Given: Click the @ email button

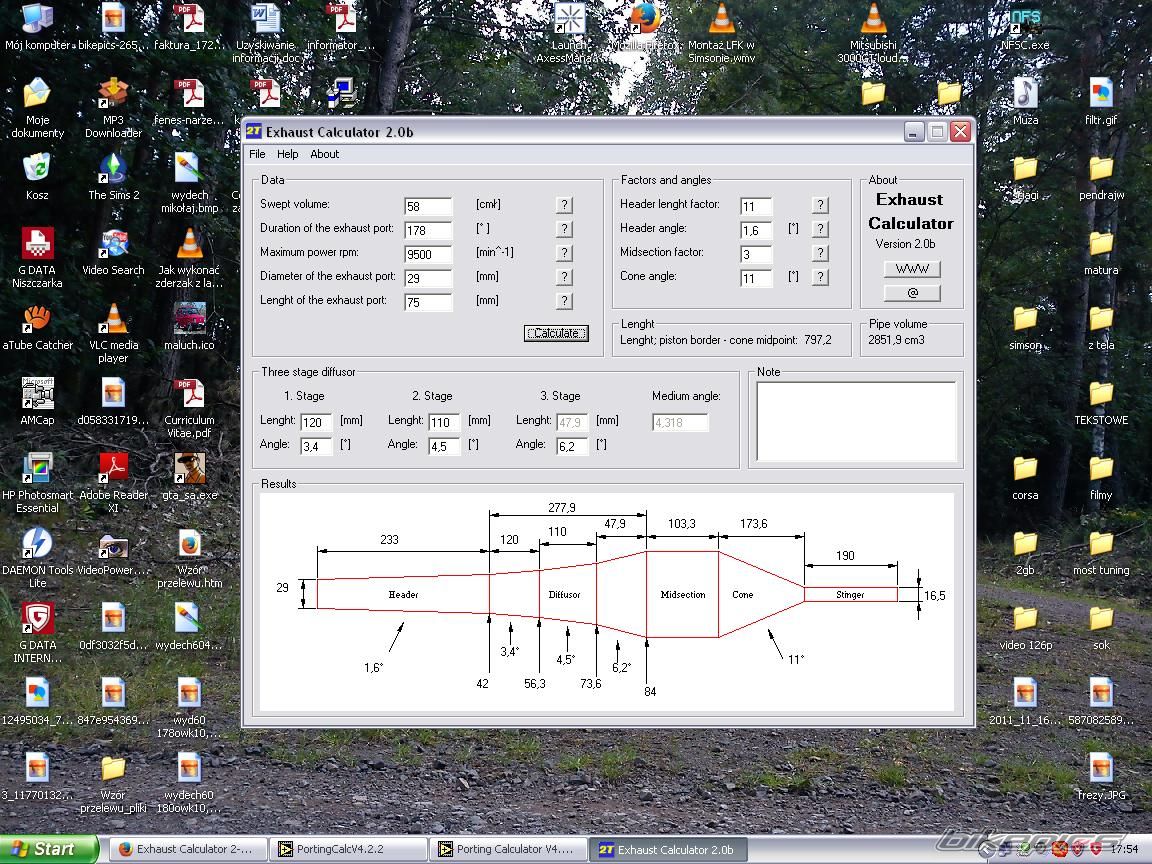Looking at the screenshot, I should pos(912,292).
